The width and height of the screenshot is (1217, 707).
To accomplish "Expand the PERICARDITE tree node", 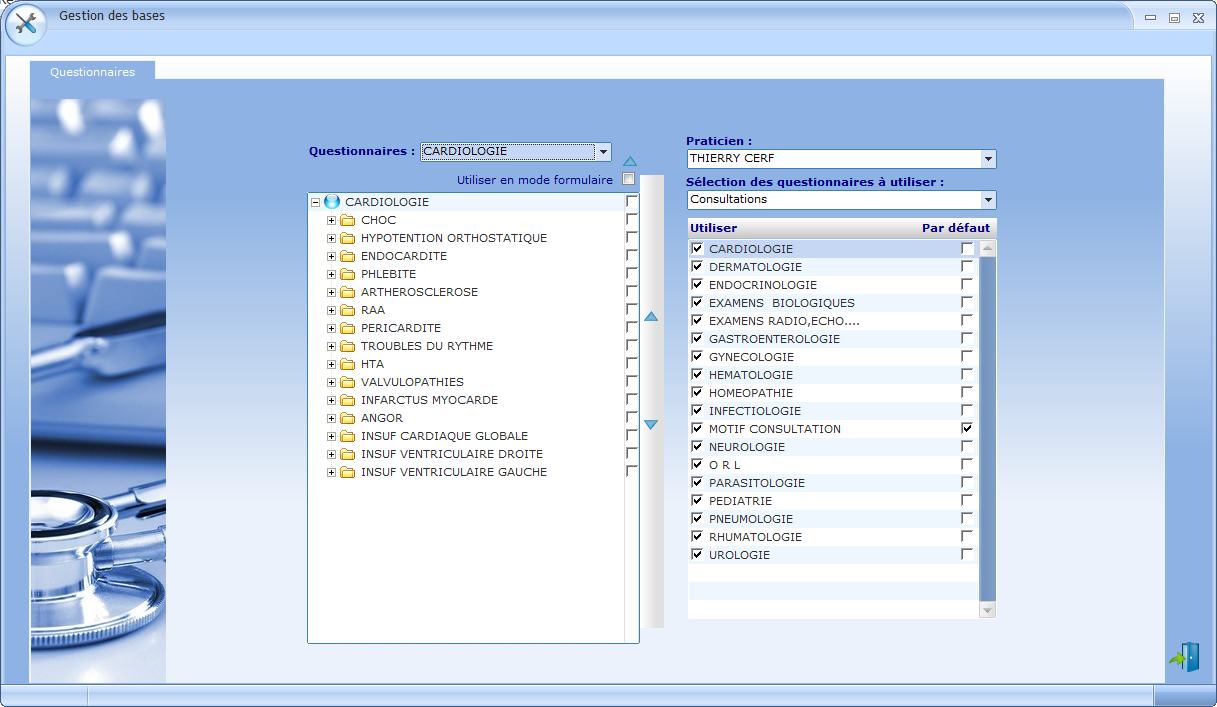I will coord(331,328).
